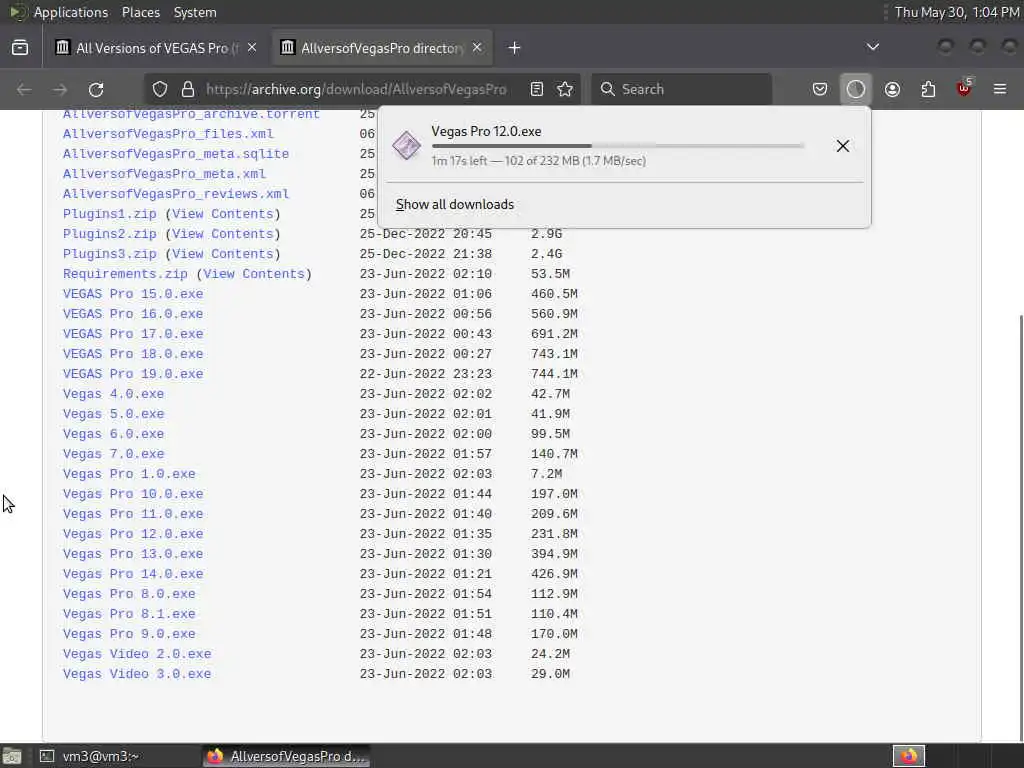Cancel the Vegas Pro 12.0.exe download
This screenshot has width=1024, height=768.
click(x=842, y=146)
